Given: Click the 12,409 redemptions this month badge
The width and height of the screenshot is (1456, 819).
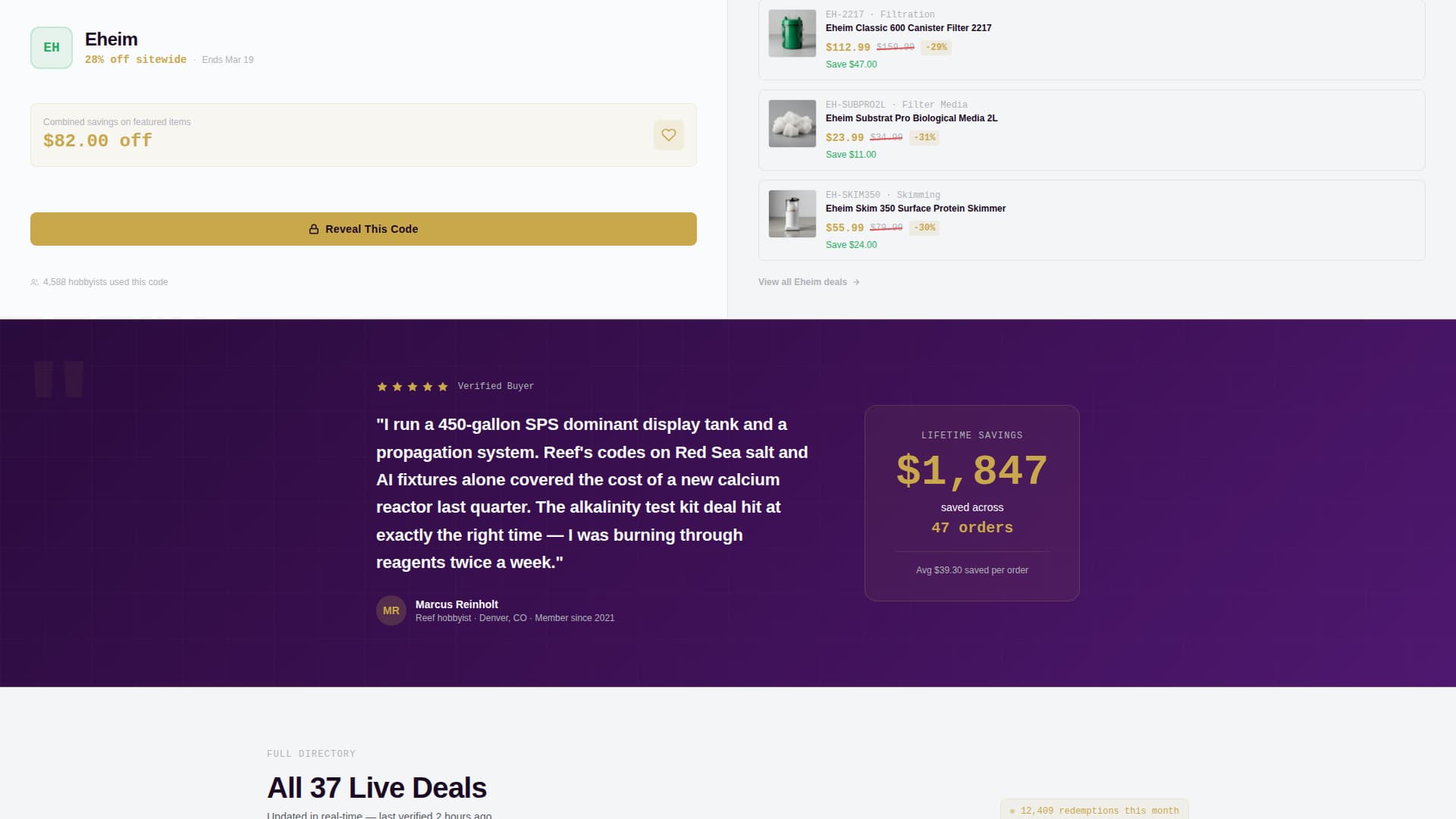Looking at the screenshot, I should tap(1094, 810).
